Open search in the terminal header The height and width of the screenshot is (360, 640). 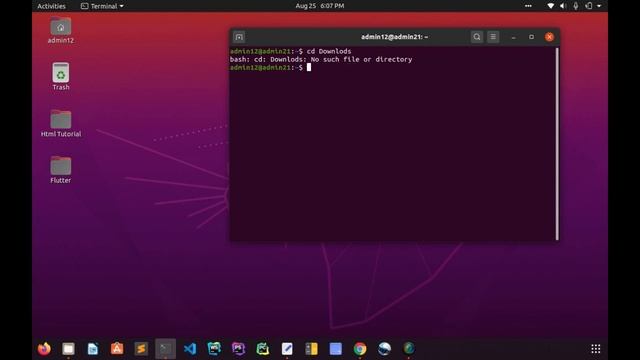point(476,37)
